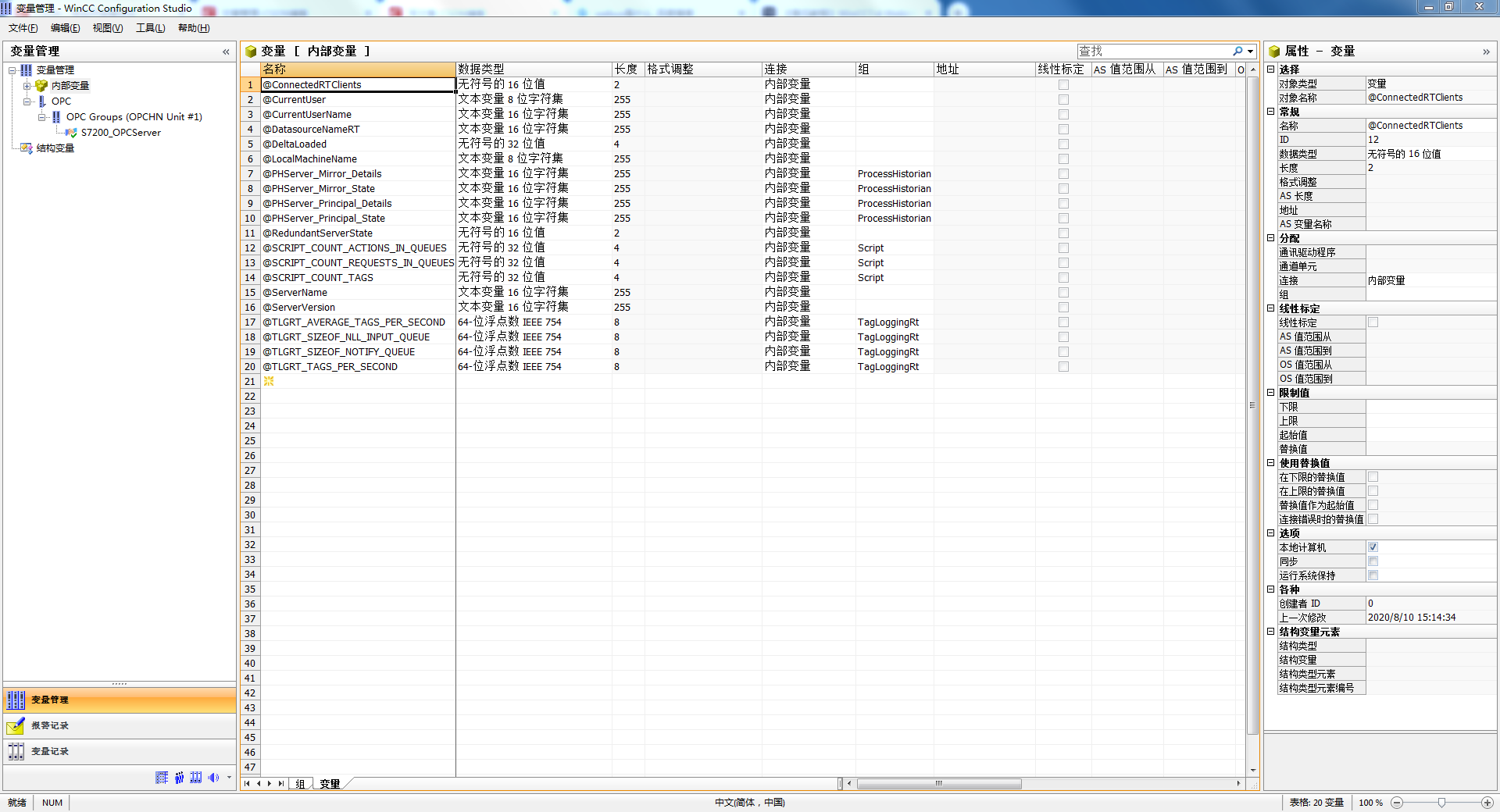Expand the 内部变量 tree node
1500x812 pixels.
pyautogui.click(x=27, y=86)
